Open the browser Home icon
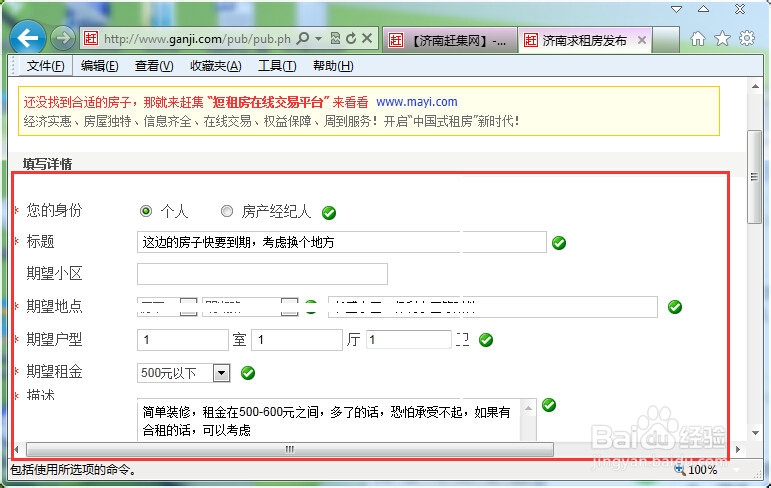The width and height of the screenshot is (771, 488). tap(698, 38)
